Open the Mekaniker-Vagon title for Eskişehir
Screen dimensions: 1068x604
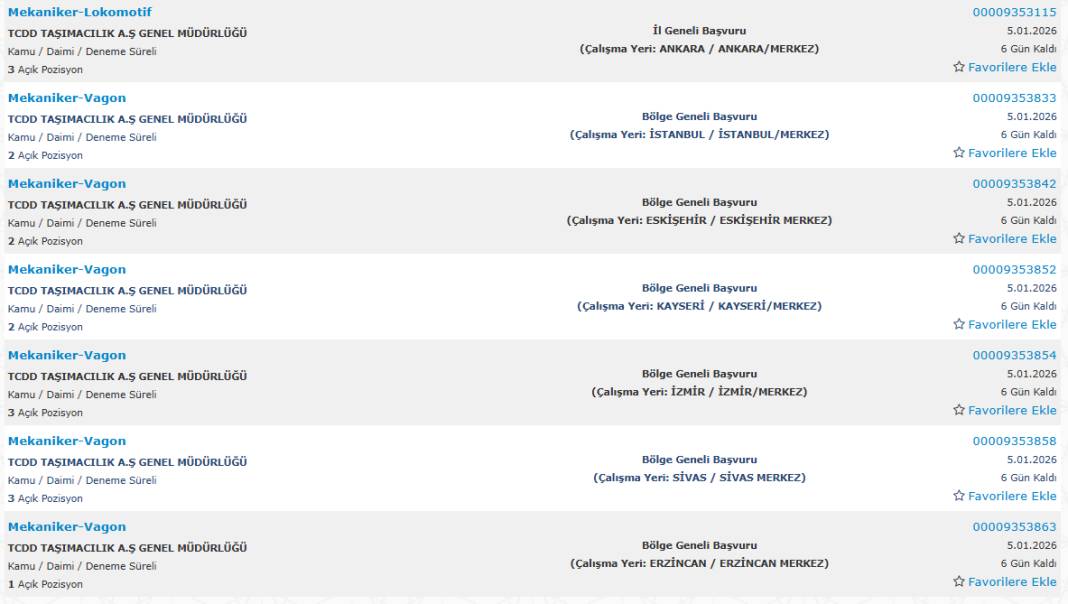tap(67, 184)
